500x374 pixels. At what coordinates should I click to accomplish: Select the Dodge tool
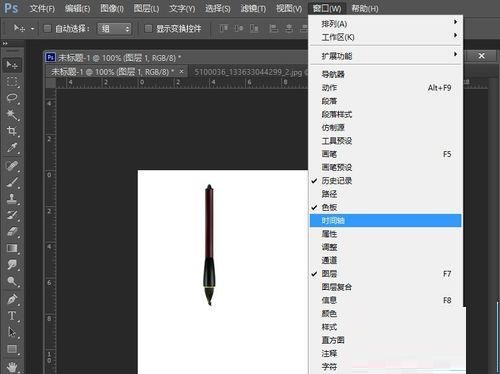point(12,281)
